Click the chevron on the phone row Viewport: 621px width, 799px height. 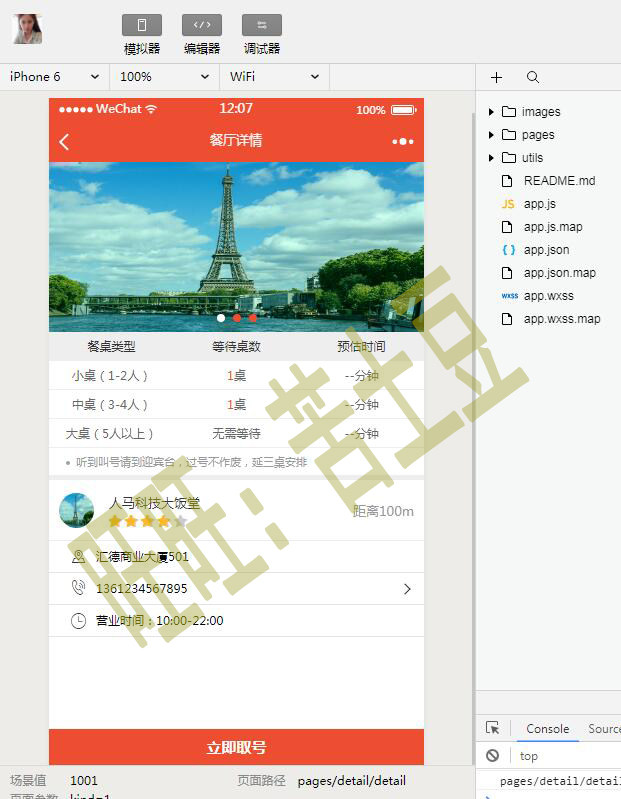(407, 589)
